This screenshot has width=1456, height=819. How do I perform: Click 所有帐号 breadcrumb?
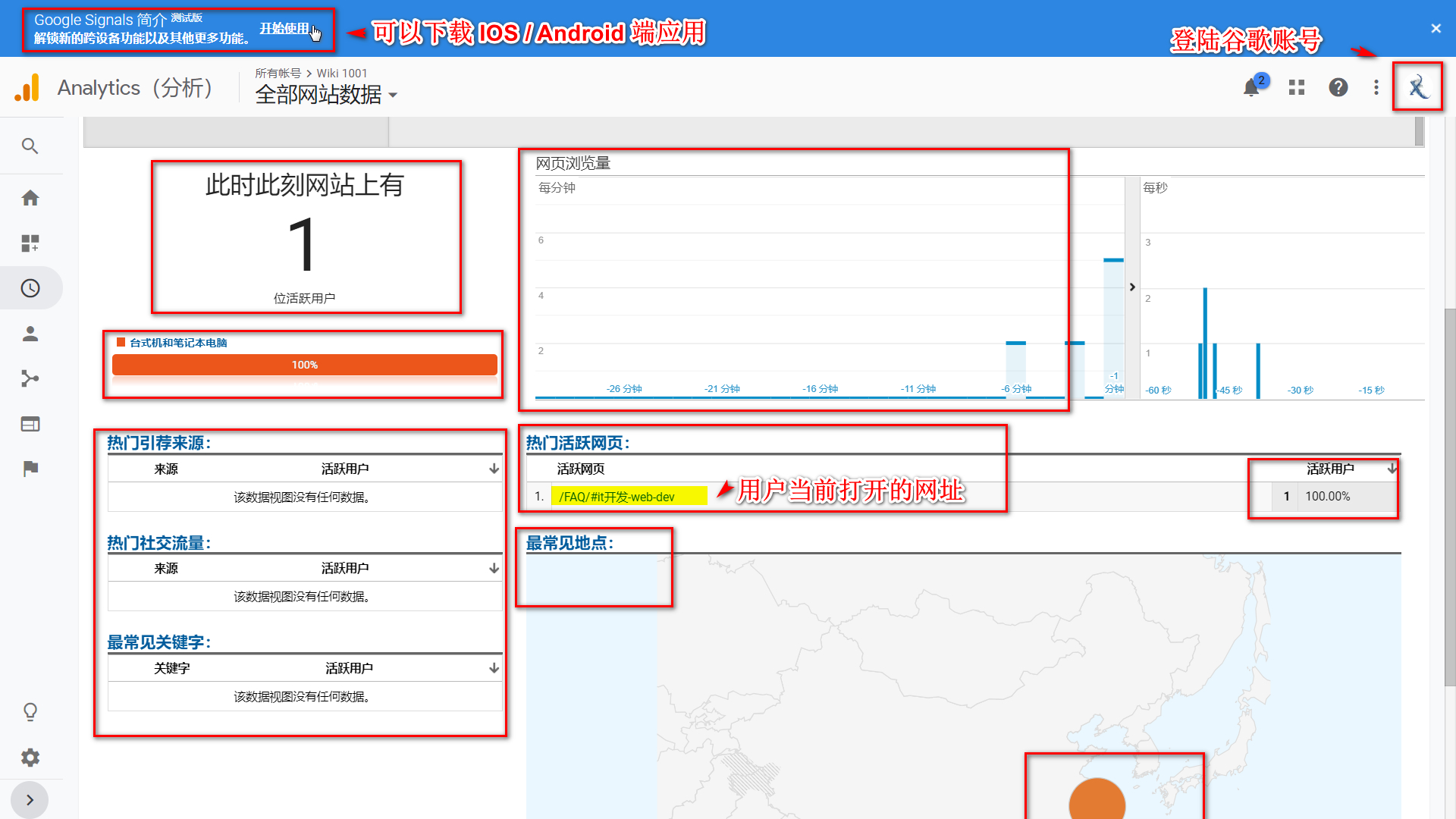click(x=278, y=73)
